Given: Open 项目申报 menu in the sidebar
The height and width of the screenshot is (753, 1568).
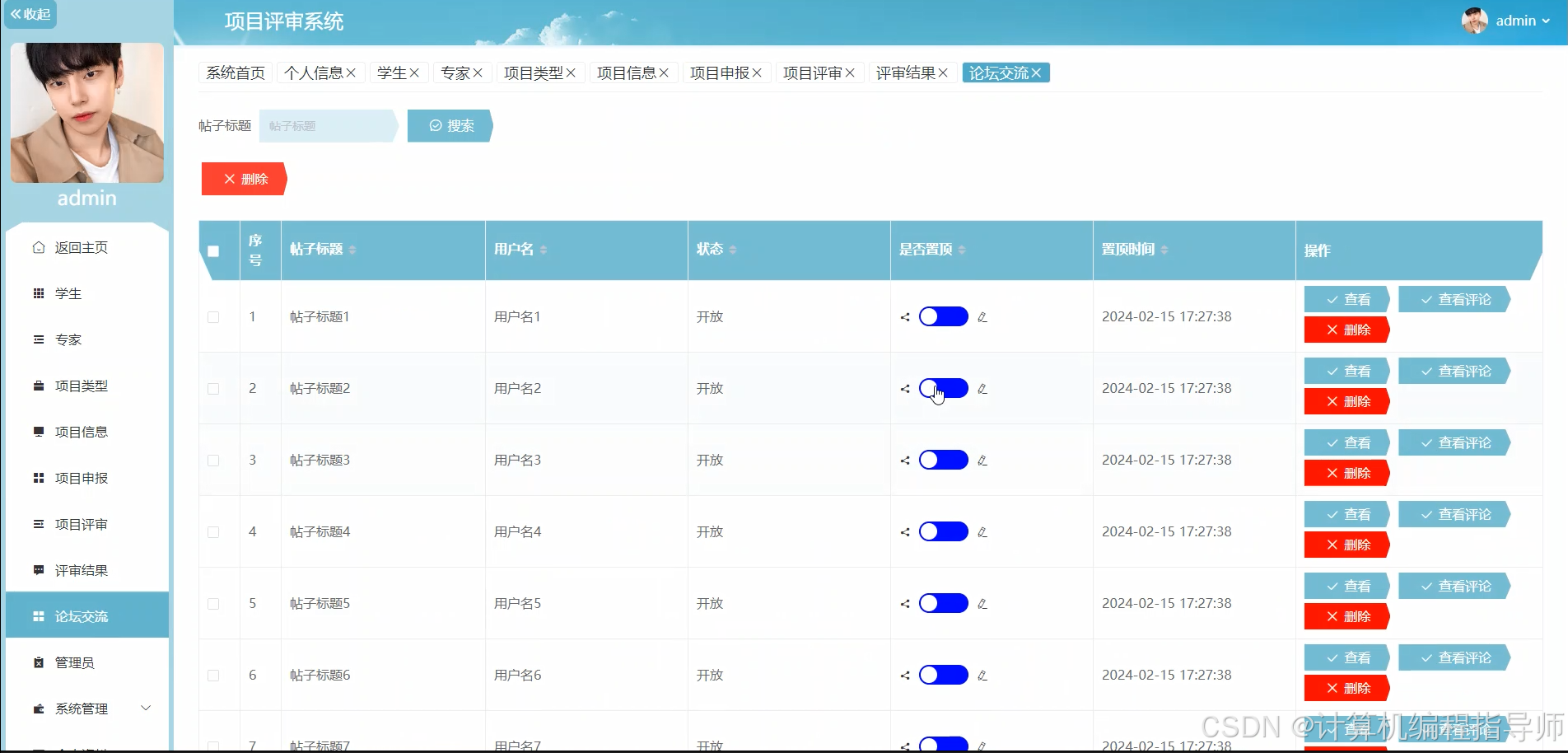Looking at the screenshot, I should pyautogui.click(x=87, y=478).
